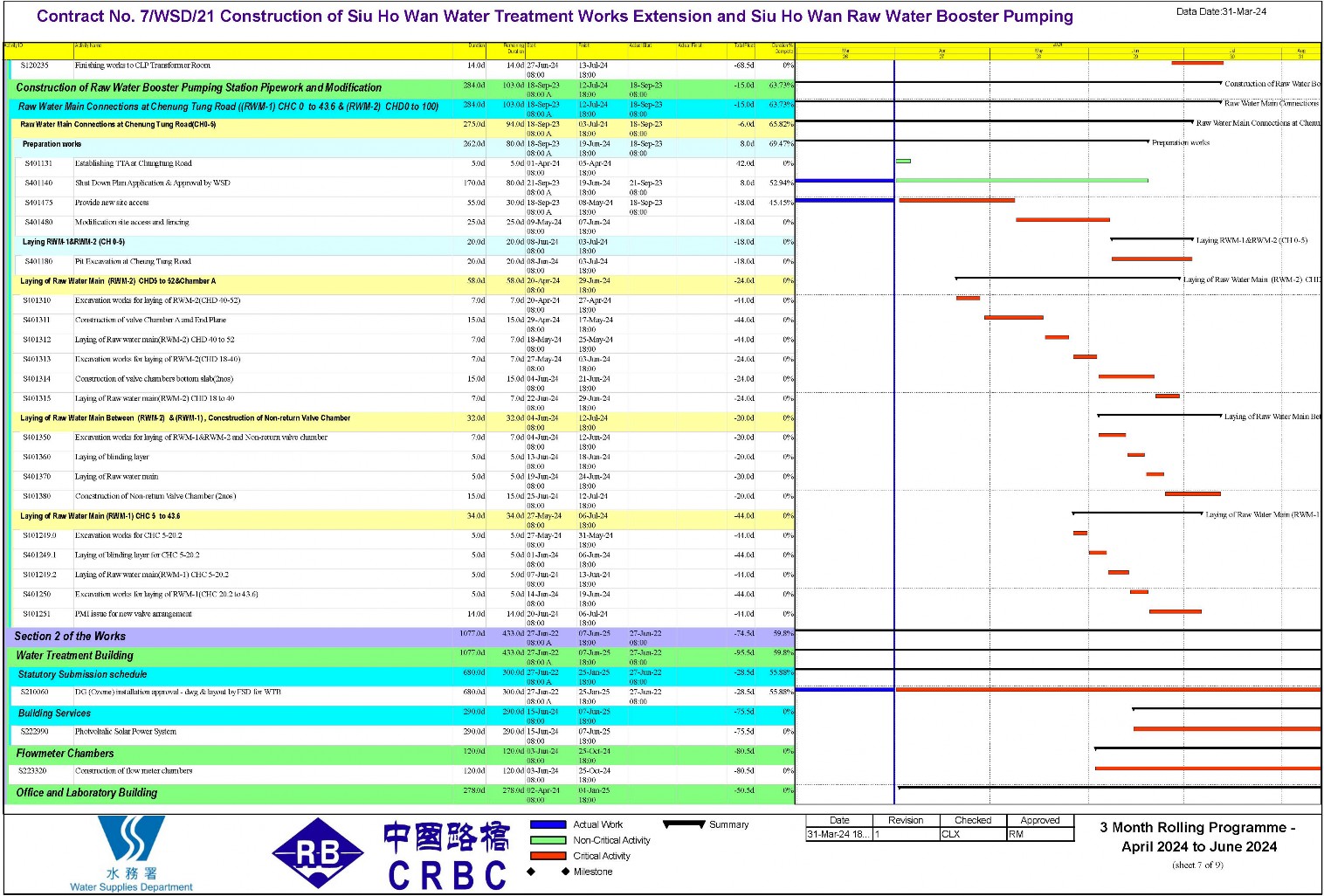This screenshot has width=1324, height=896.
Task: Click the Revision column header in revision table
Action: [x=906, y=820]
